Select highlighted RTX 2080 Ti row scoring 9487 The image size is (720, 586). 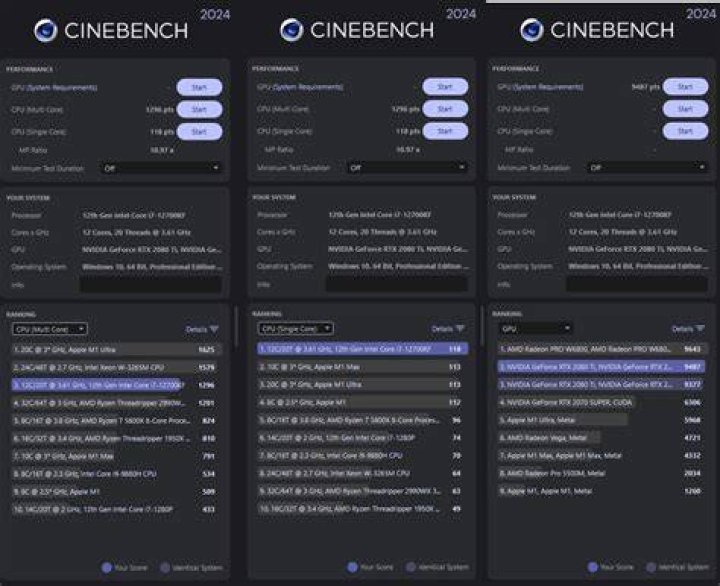[602, 367]
